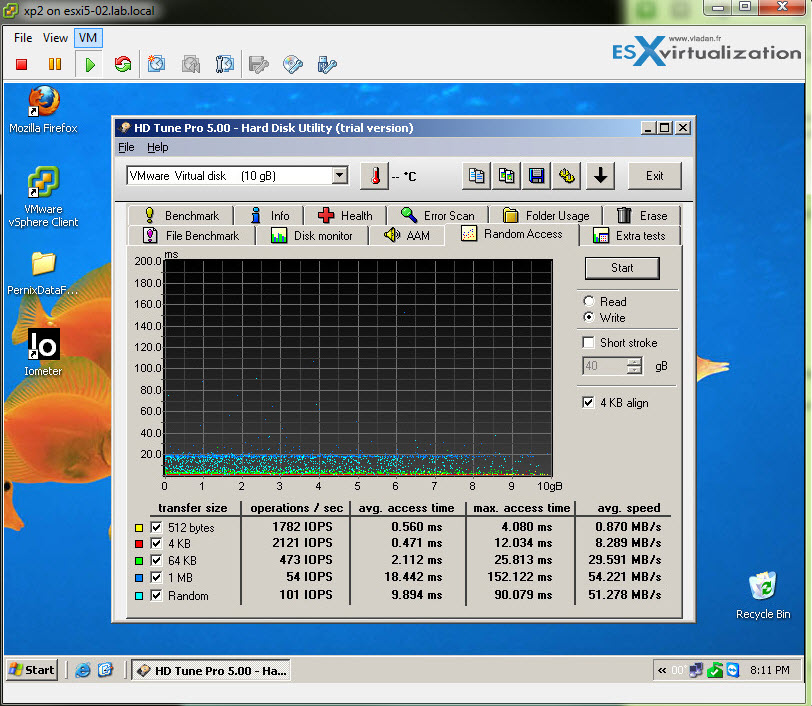The height and width of the screenshot is (706, 812).
Task: Switch to the Health tab
Action: pyautogui.click(x=346, y=215)
